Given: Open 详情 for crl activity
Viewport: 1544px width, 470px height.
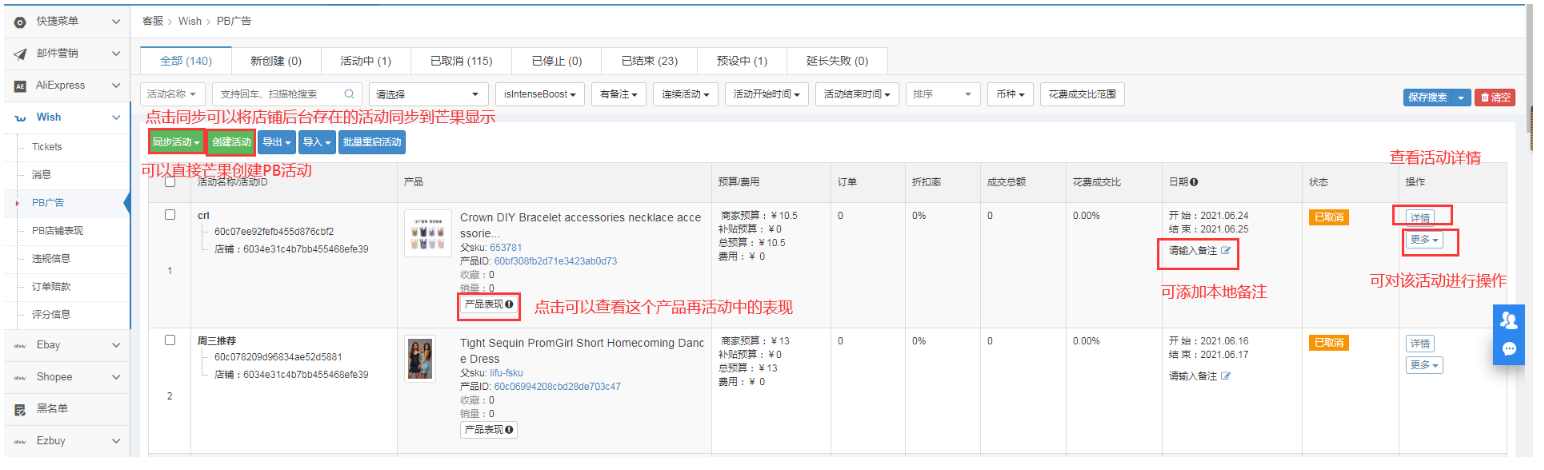Looking at the screenshot, I should (1420, 217).
